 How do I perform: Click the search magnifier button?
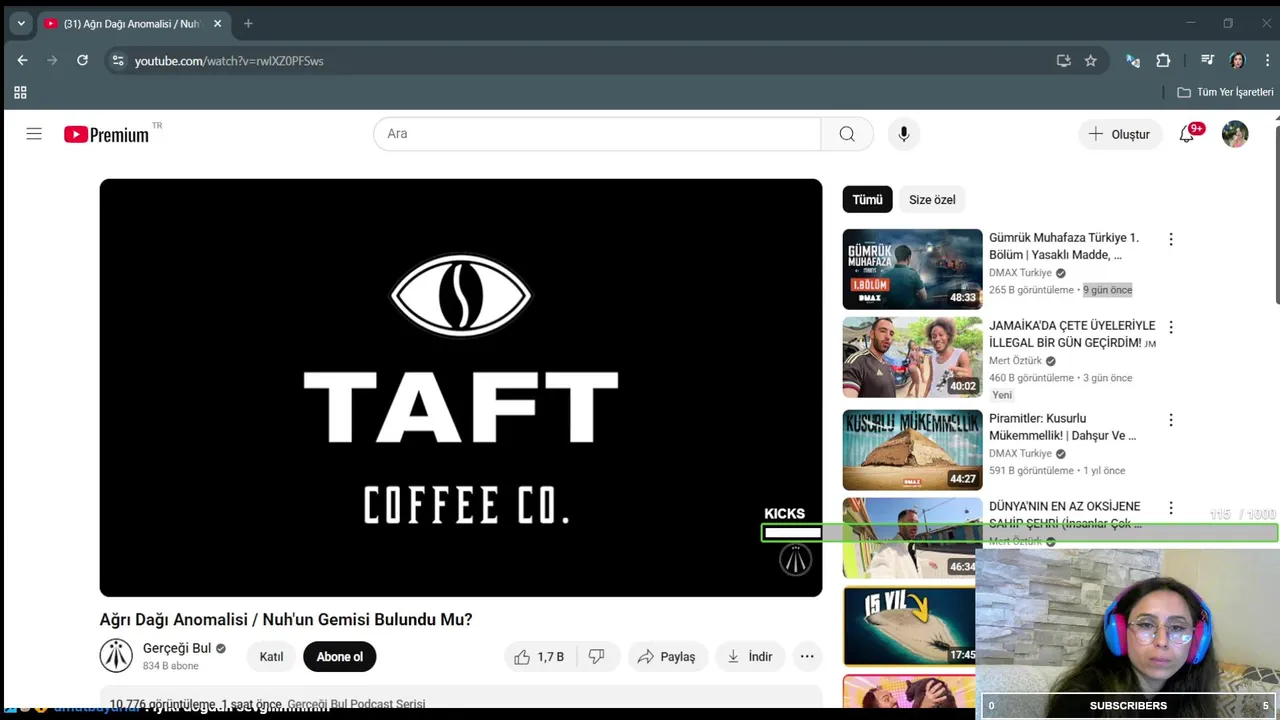[x=847, y=134]
